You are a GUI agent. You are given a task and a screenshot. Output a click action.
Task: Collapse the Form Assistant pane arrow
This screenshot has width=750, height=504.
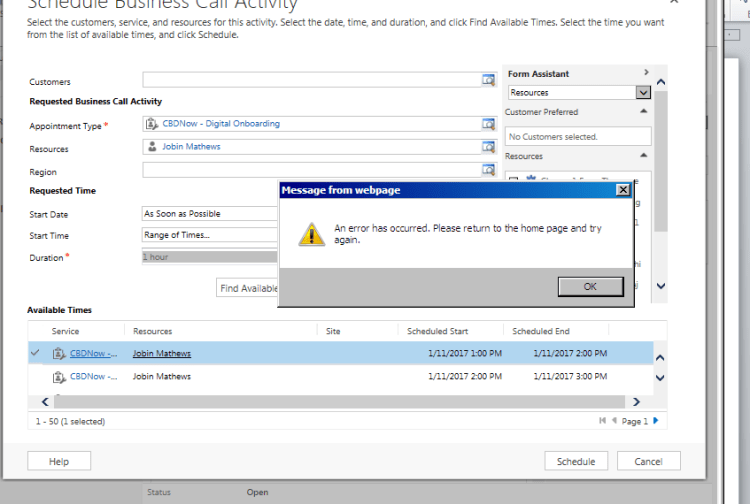point(646,73)
